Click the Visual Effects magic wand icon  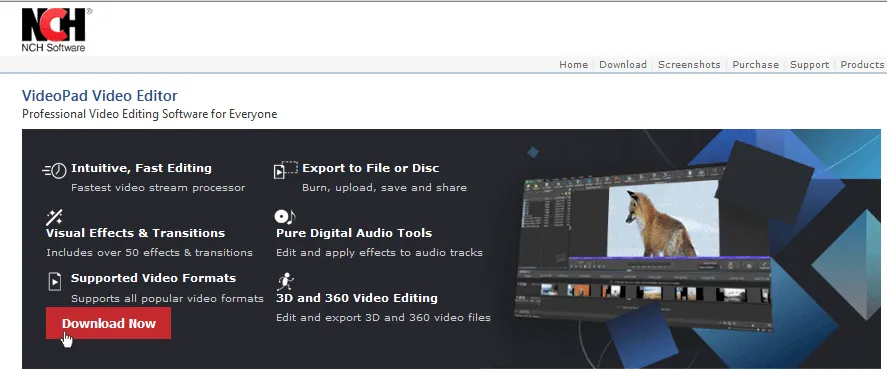[54, 217]
